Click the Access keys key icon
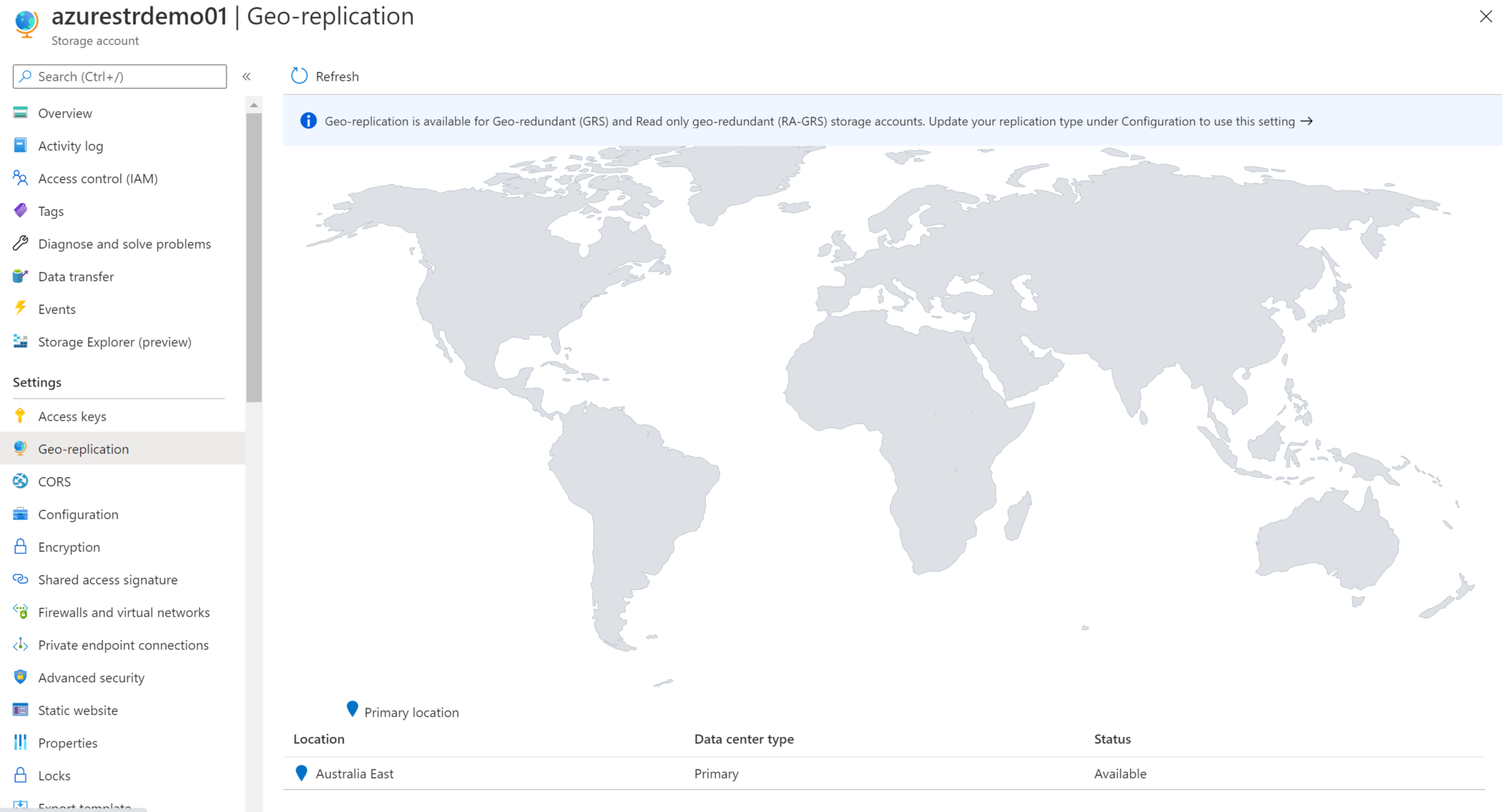The width and height of the screenshot is (1505, 812). 21,416
